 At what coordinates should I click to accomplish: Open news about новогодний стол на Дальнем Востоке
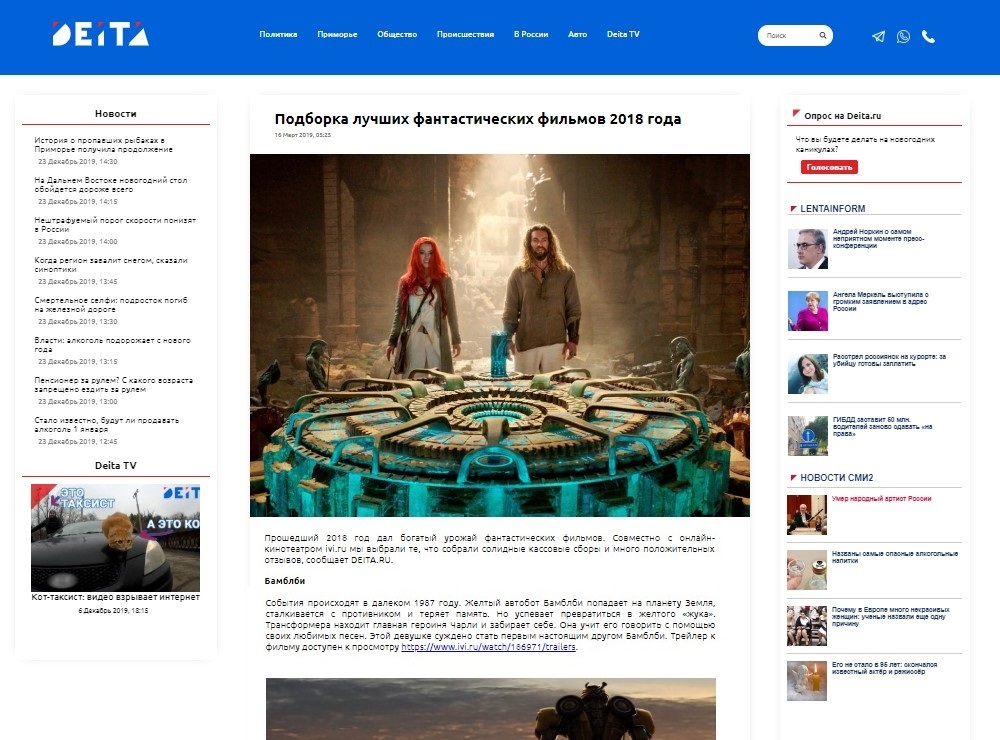coord(111,185)
